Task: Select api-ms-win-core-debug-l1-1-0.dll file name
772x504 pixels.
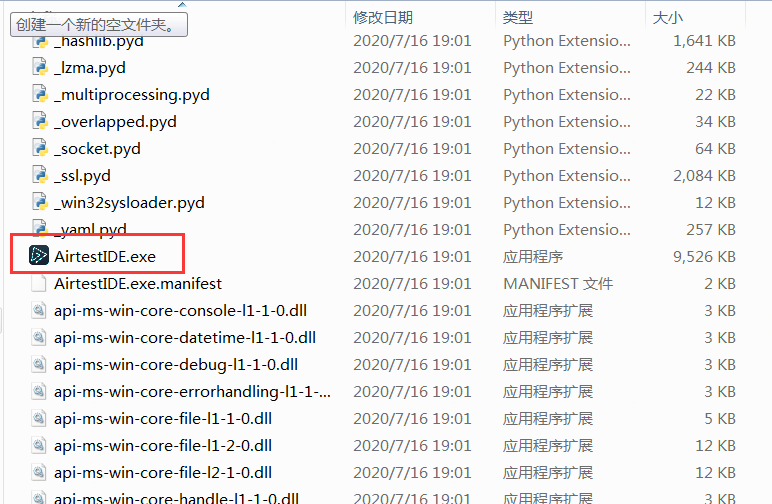Action: pos(176,365)
